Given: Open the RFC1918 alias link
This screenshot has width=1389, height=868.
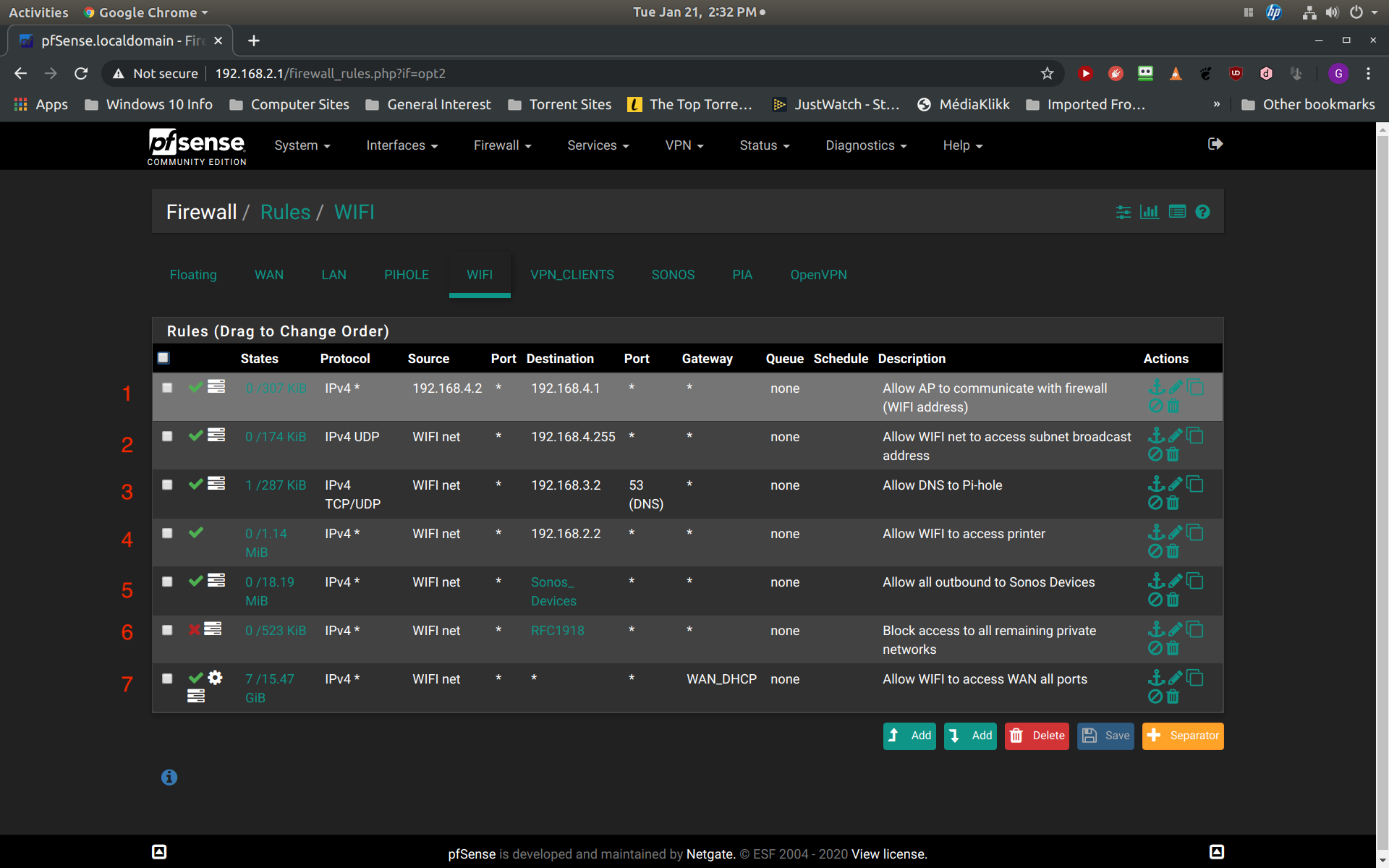Looking at the screenshot, I should point(557,631).
